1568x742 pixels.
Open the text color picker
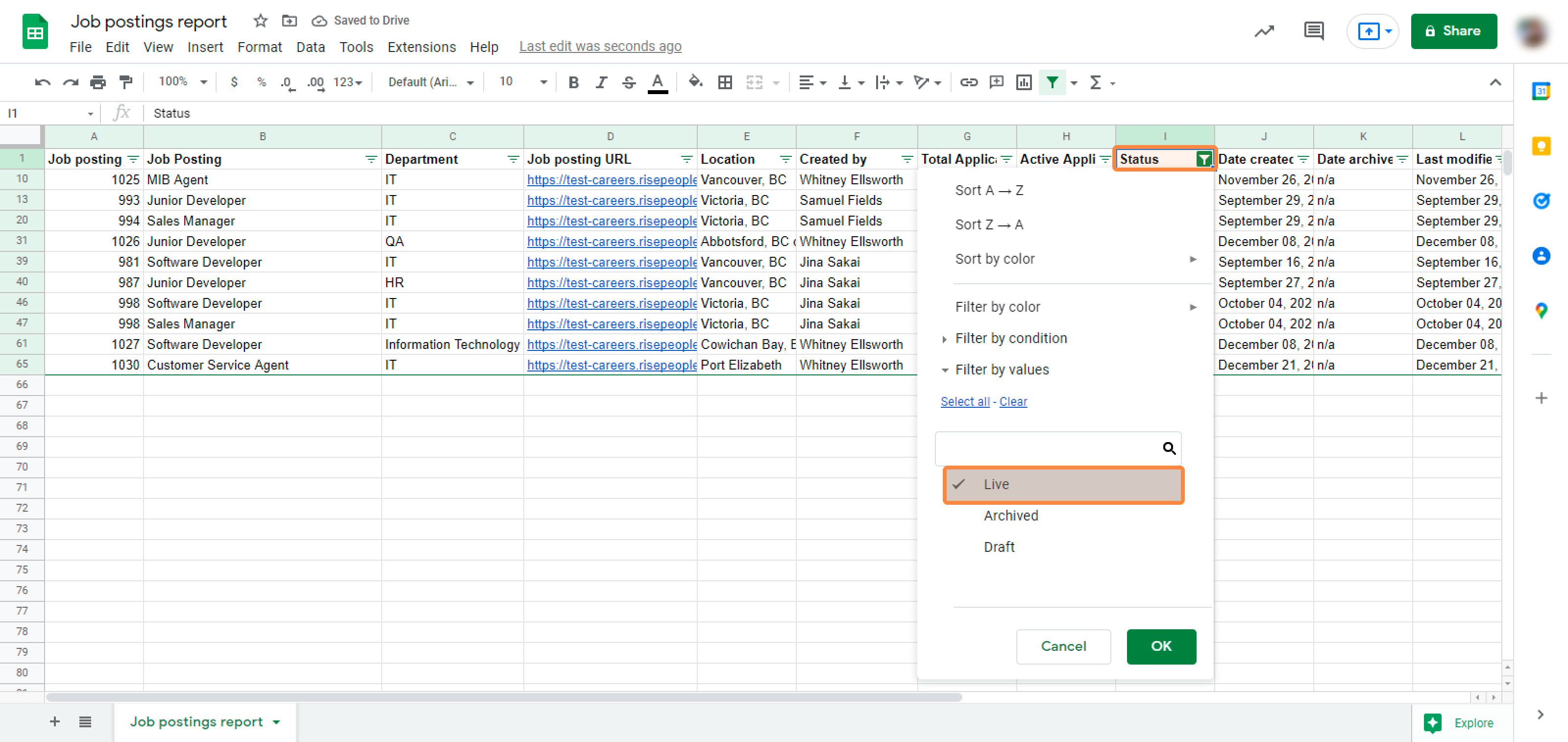coord(658,82)
